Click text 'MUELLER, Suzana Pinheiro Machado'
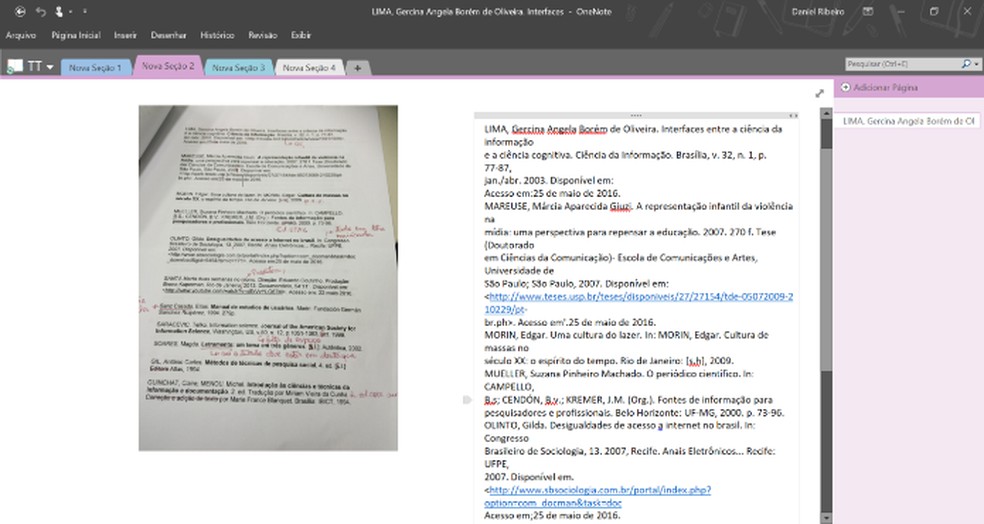This screenshot has height=524, width=984. pyautogui.click(x=561, y=374)
